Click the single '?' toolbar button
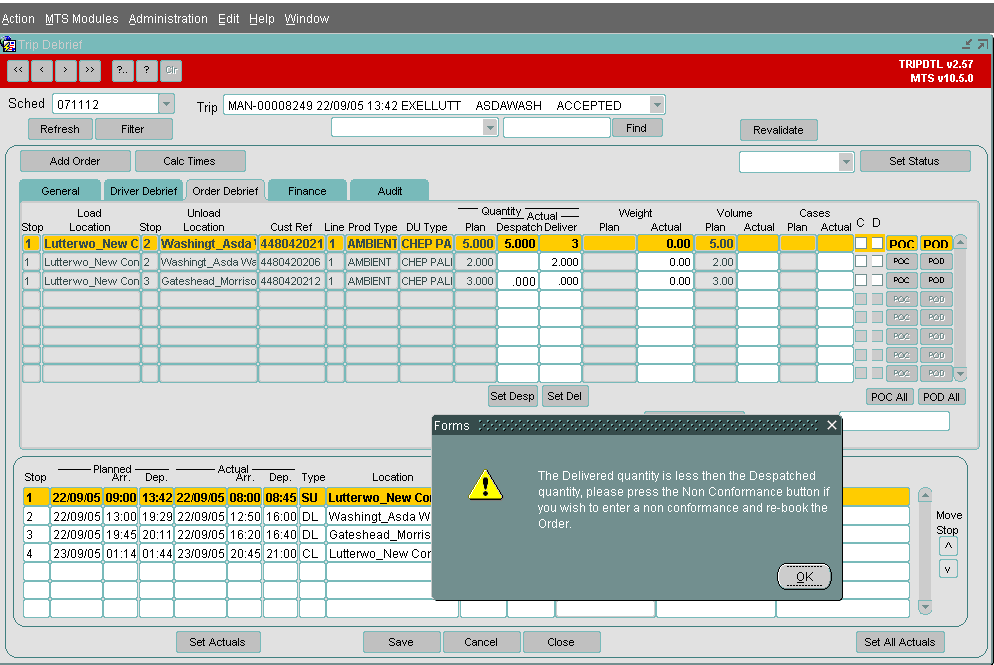Image resolution: width=994 pixels, height=665 pixels. [146, 70]
